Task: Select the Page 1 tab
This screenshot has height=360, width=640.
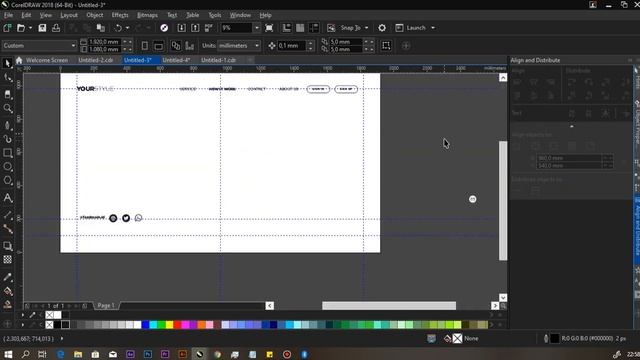Action: pyautogui.click(x=106, y=305)
